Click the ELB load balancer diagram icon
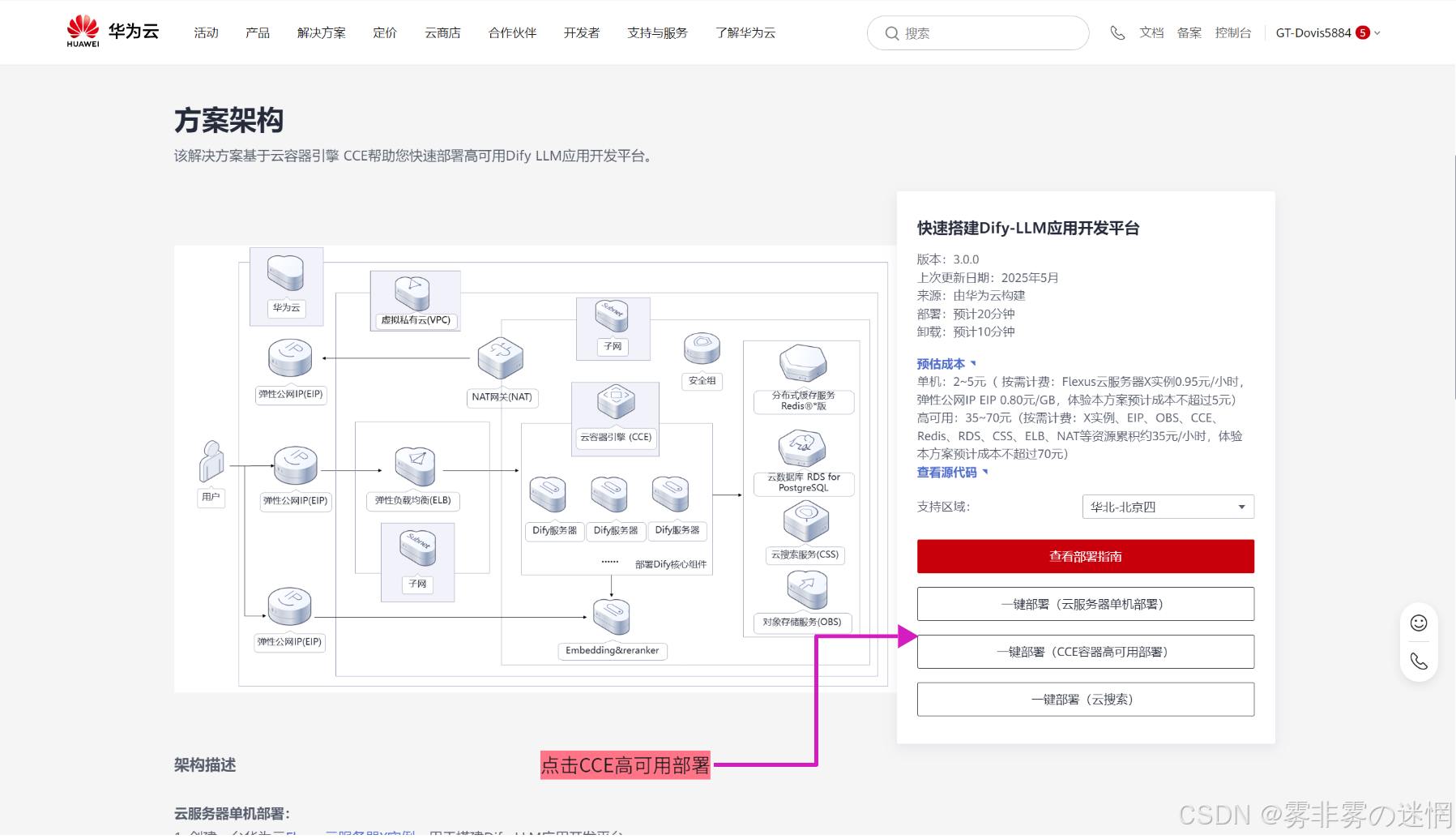Viewport: 1456px width, 839px height. tap(415, 466)
